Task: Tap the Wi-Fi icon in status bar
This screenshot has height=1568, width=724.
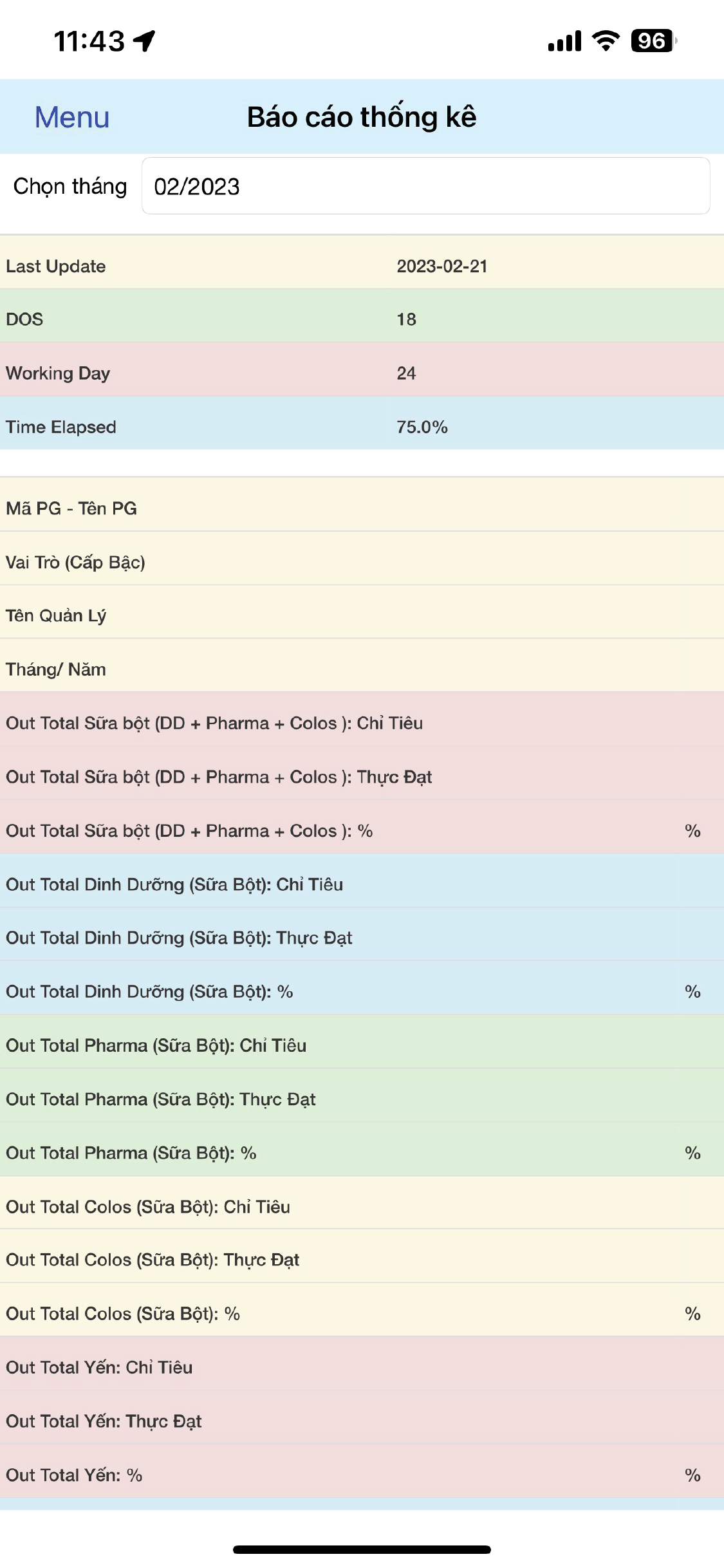Action: point(605,41)
